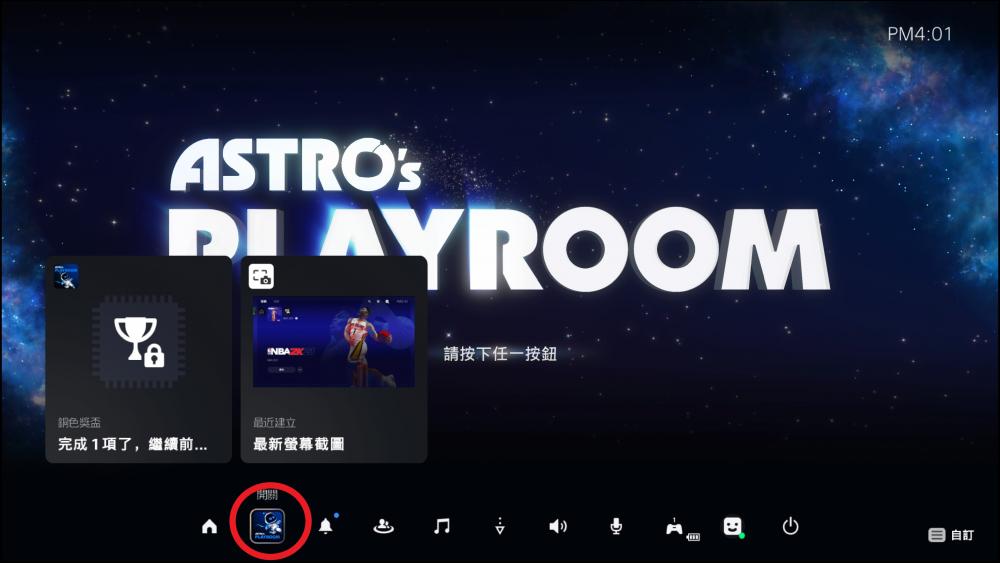Click the NBA 2K screenshot thumbnail
The width and height of the screenshot is (1000, 563).
point(334,342)
